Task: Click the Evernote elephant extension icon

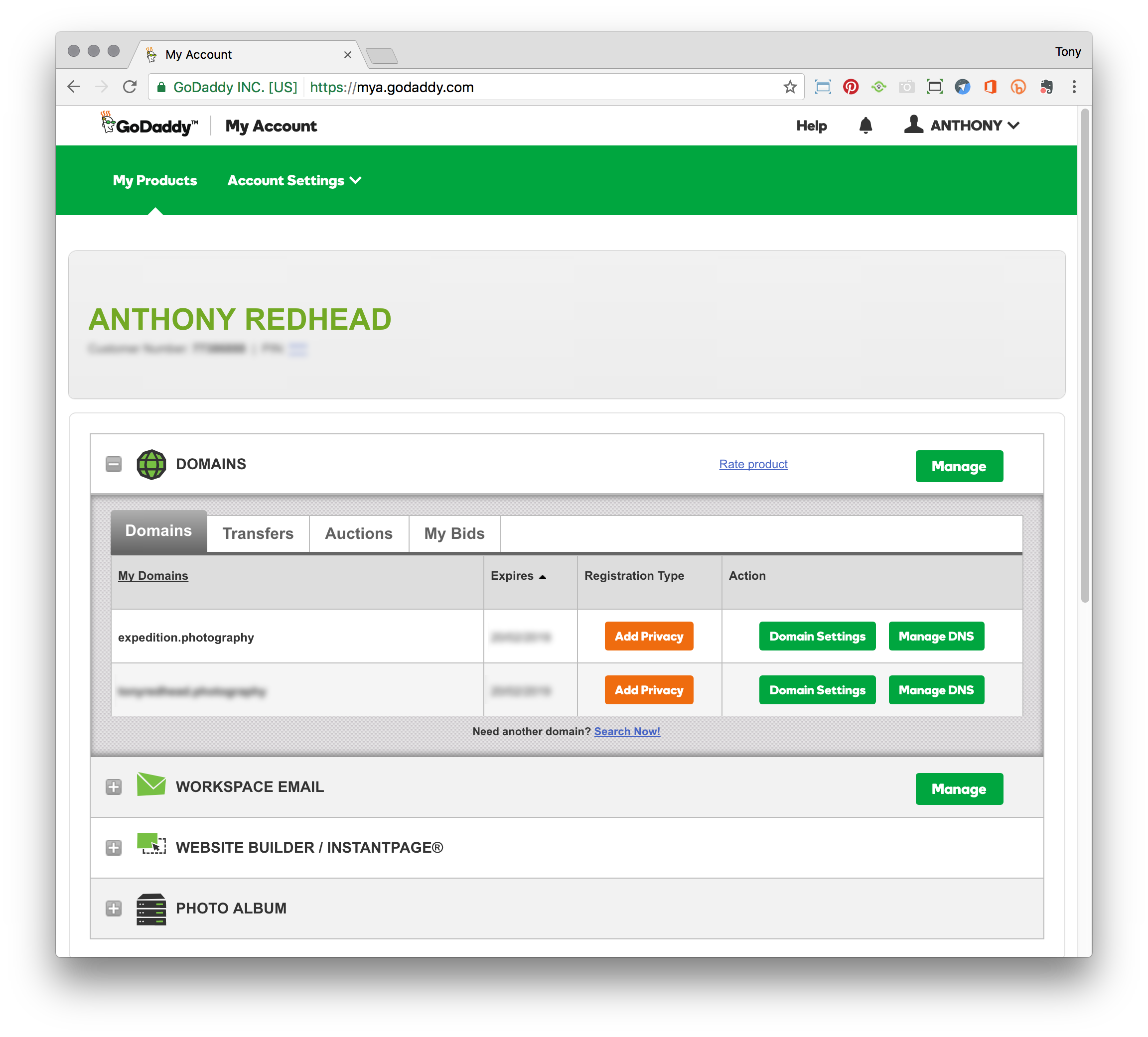Action: 1046,87
